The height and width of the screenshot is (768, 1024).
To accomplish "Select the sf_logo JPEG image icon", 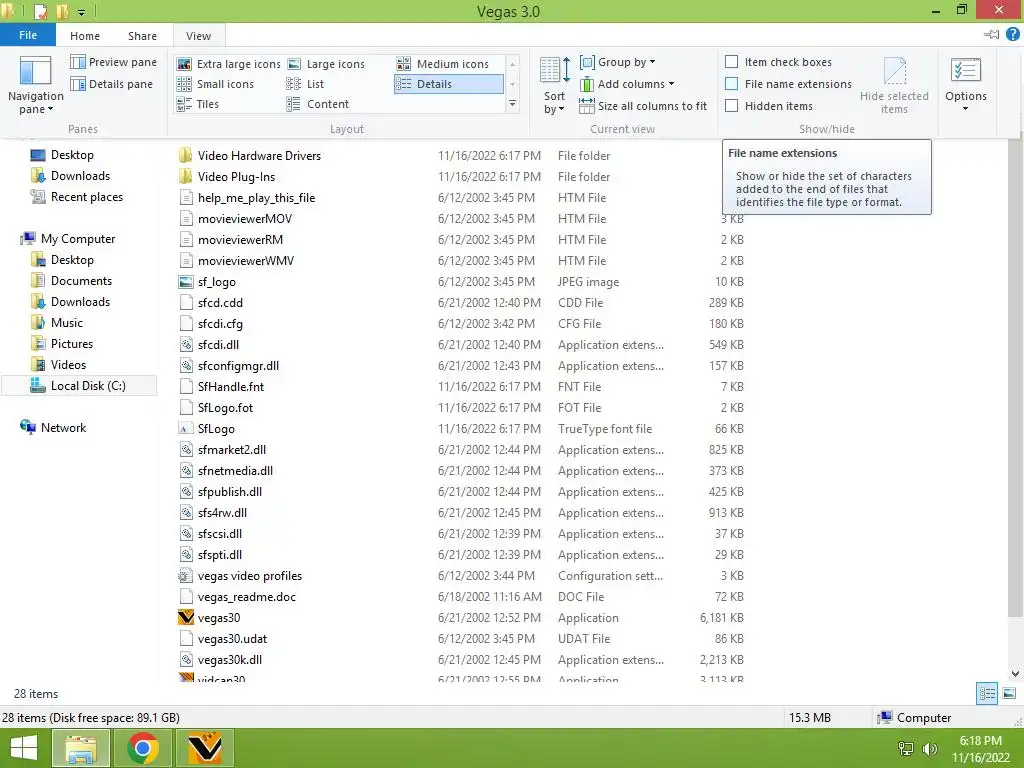I will [185, 281].
